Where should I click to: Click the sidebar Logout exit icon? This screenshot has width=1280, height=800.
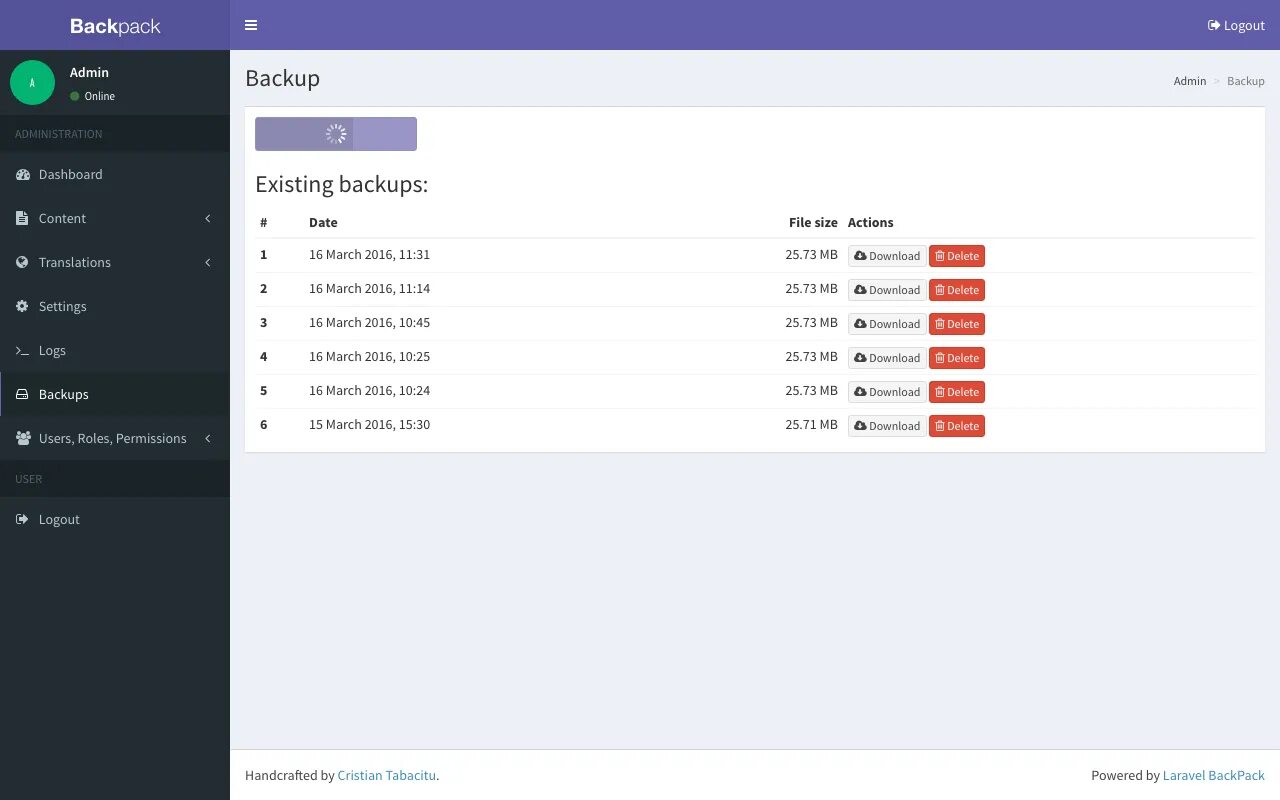[x=22, y=519]
